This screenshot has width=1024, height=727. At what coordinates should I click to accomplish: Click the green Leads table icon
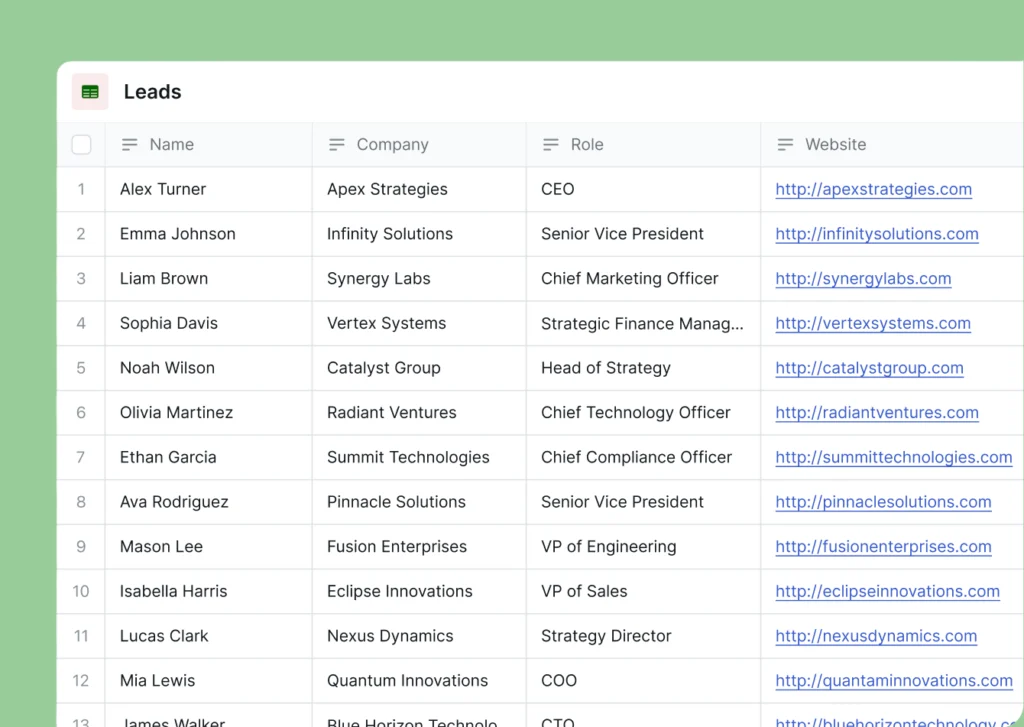[90, 92]
